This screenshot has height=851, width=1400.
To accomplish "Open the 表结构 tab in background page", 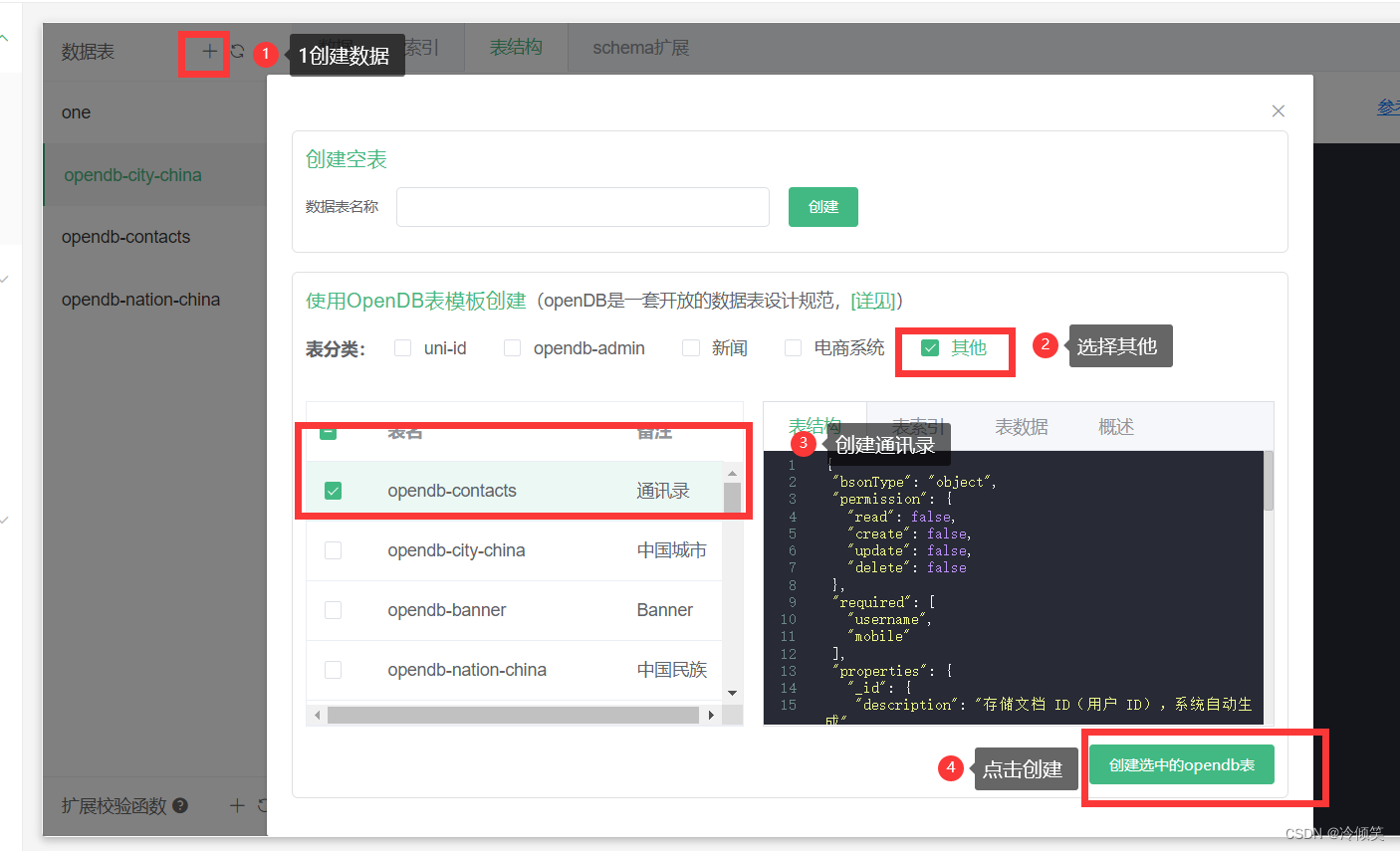I will 516,48.
